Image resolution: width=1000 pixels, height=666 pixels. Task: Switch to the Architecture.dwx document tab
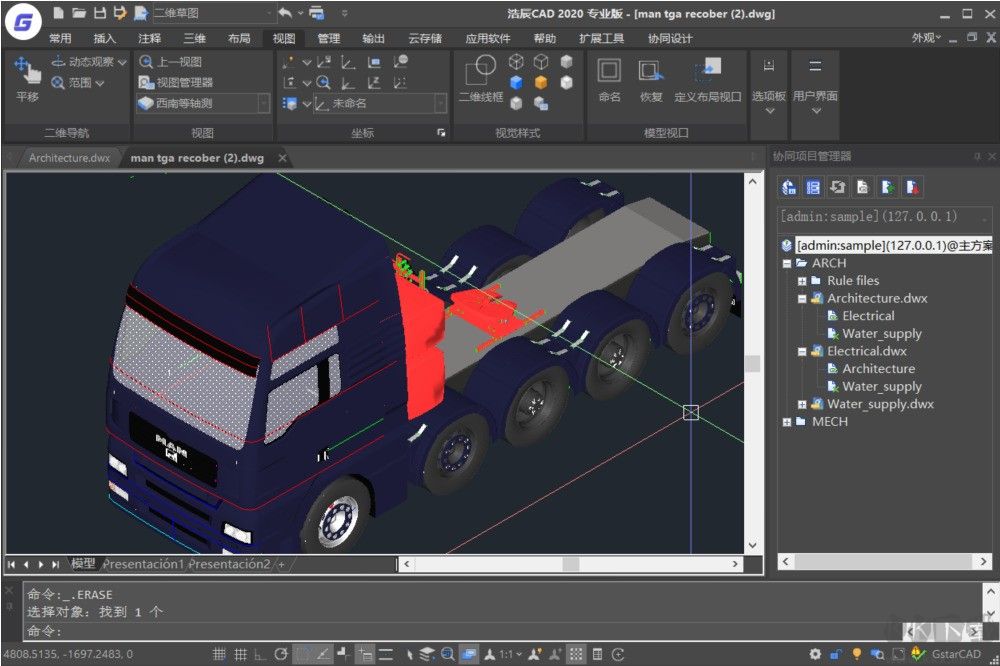pyautogui.click(x=69, y=158)
